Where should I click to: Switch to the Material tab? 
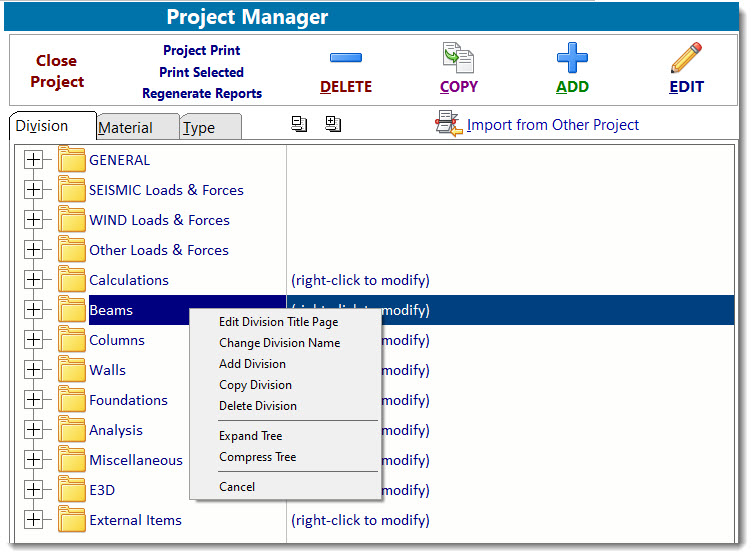pos(126,128)
